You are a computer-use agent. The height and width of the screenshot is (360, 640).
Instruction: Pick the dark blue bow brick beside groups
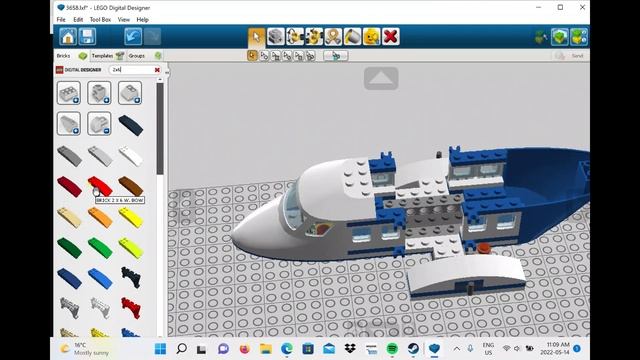(x=131, y=125)
